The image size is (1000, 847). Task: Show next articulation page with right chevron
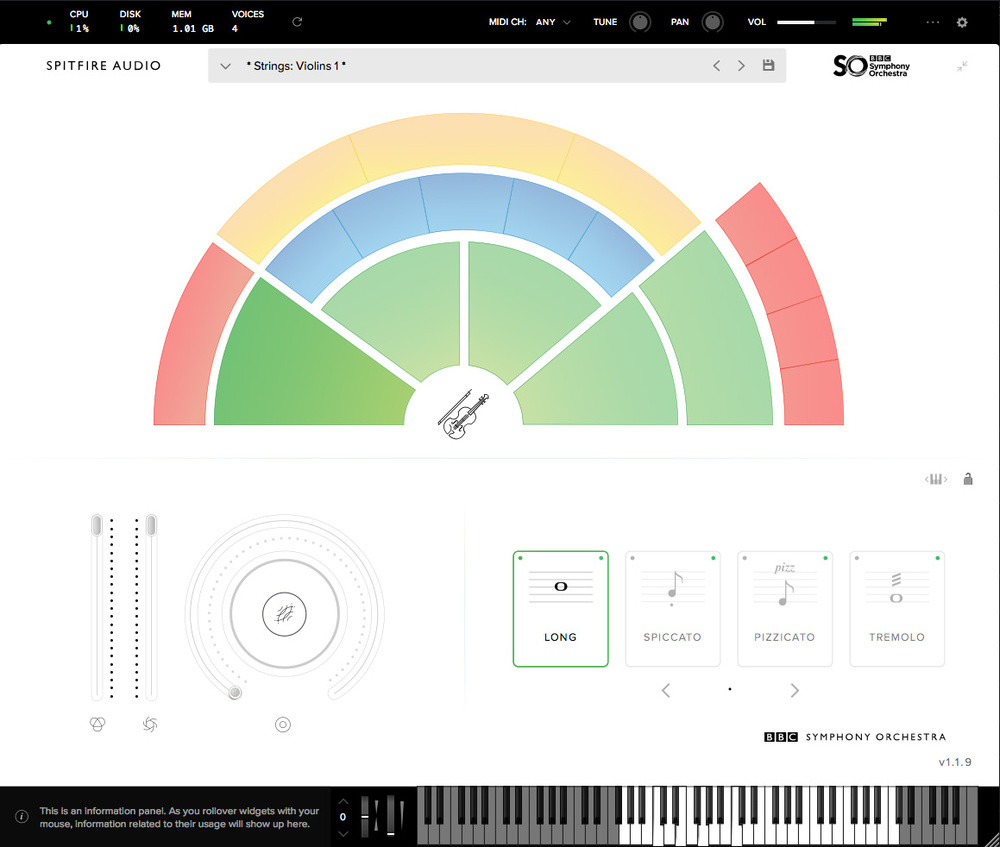795,690
